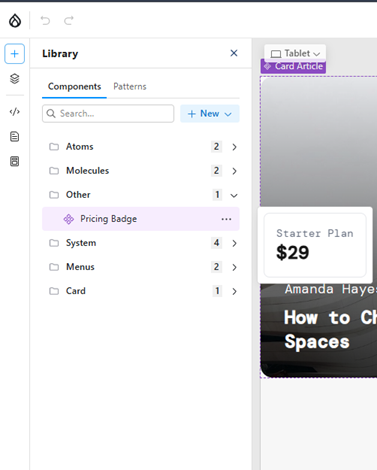
Task: Click the Card folder icon
Action: pyautogui.click(x=54, y=291)
